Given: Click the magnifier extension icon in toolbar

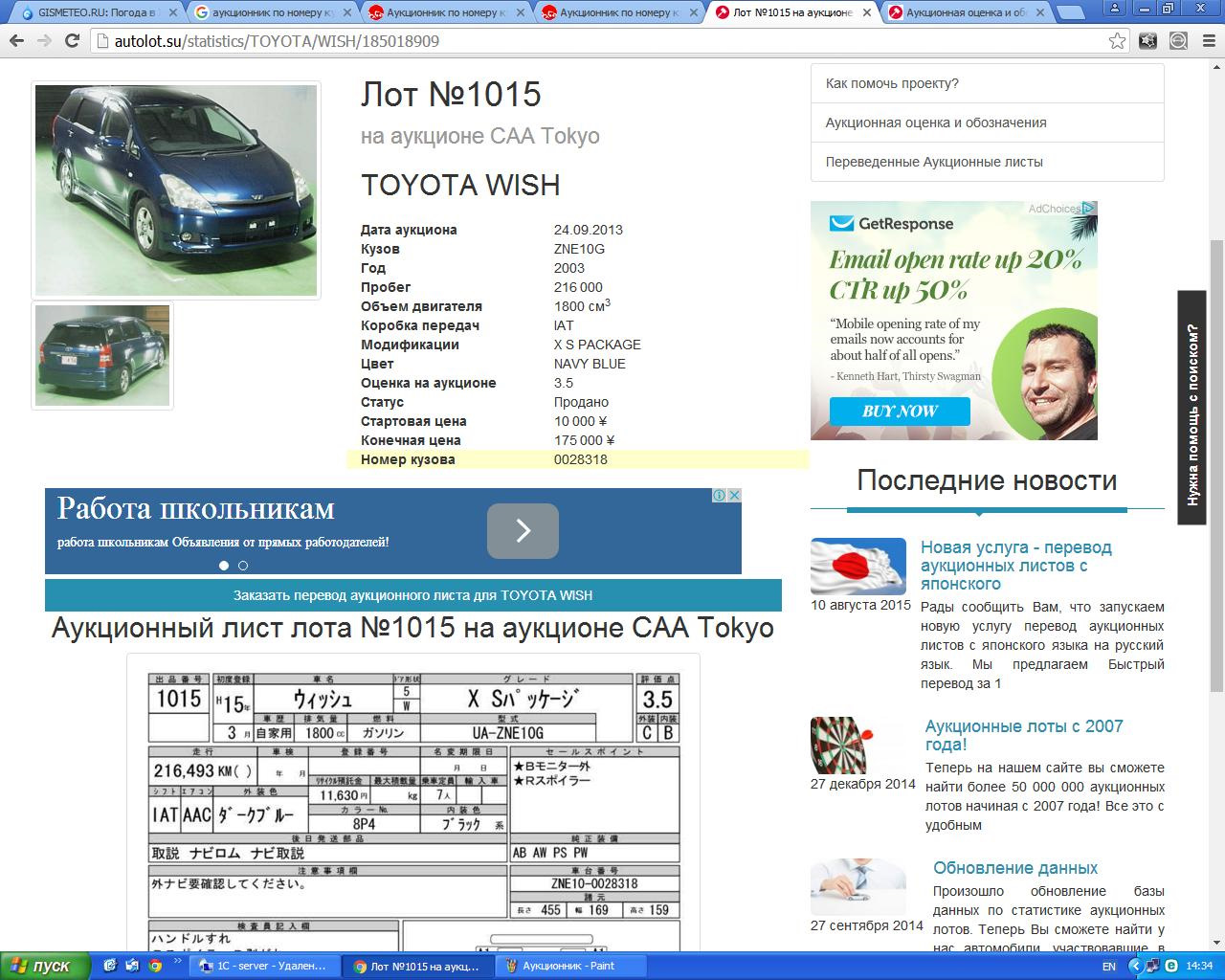Looking at the screenshot, I should point(1178,41).
